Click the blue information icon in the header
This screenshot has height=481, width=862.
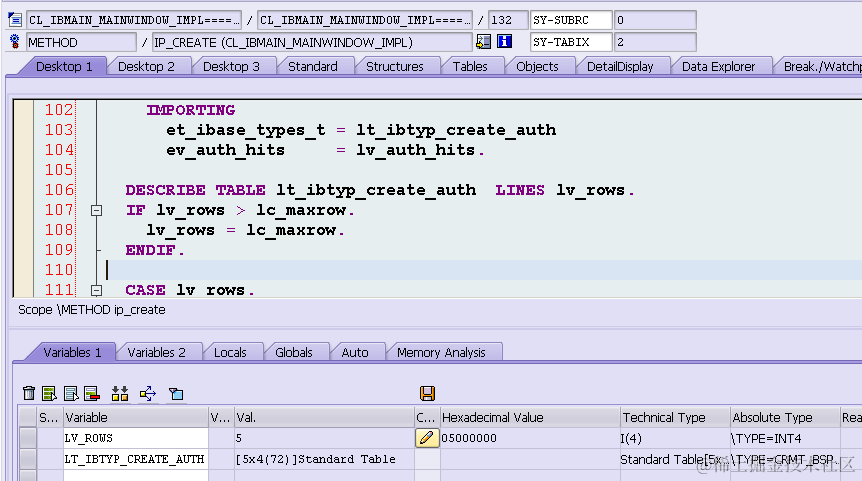pyautogui.click(x=504, y=41)
